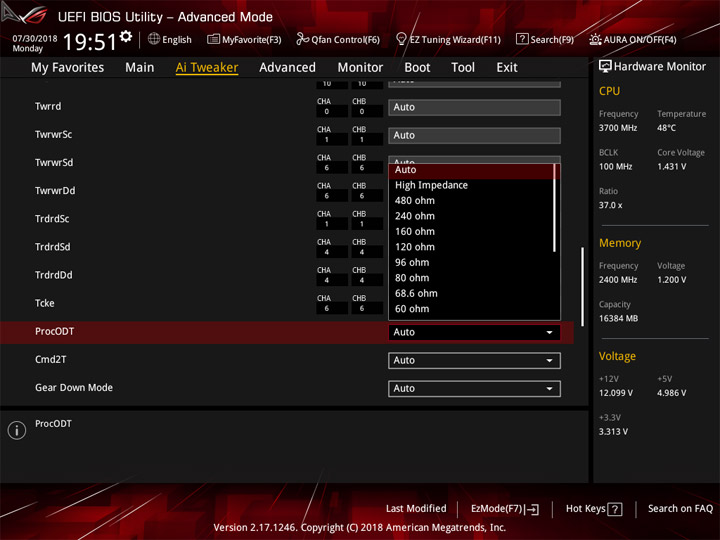
Task: Click the +12V 12.099 V reading
Action: pos(616,393)
